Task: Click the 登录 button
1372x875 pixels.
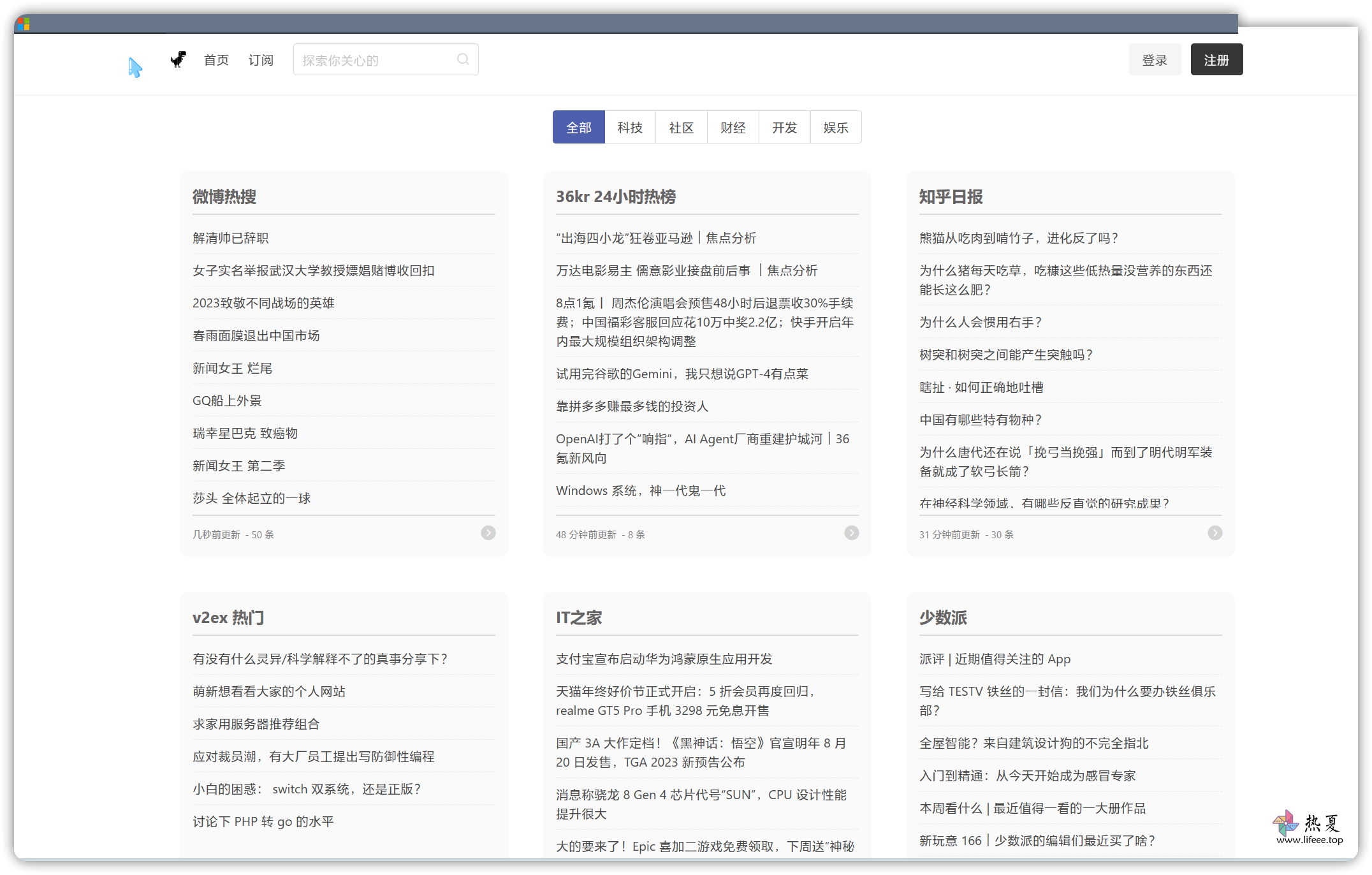Action: 1155,59
